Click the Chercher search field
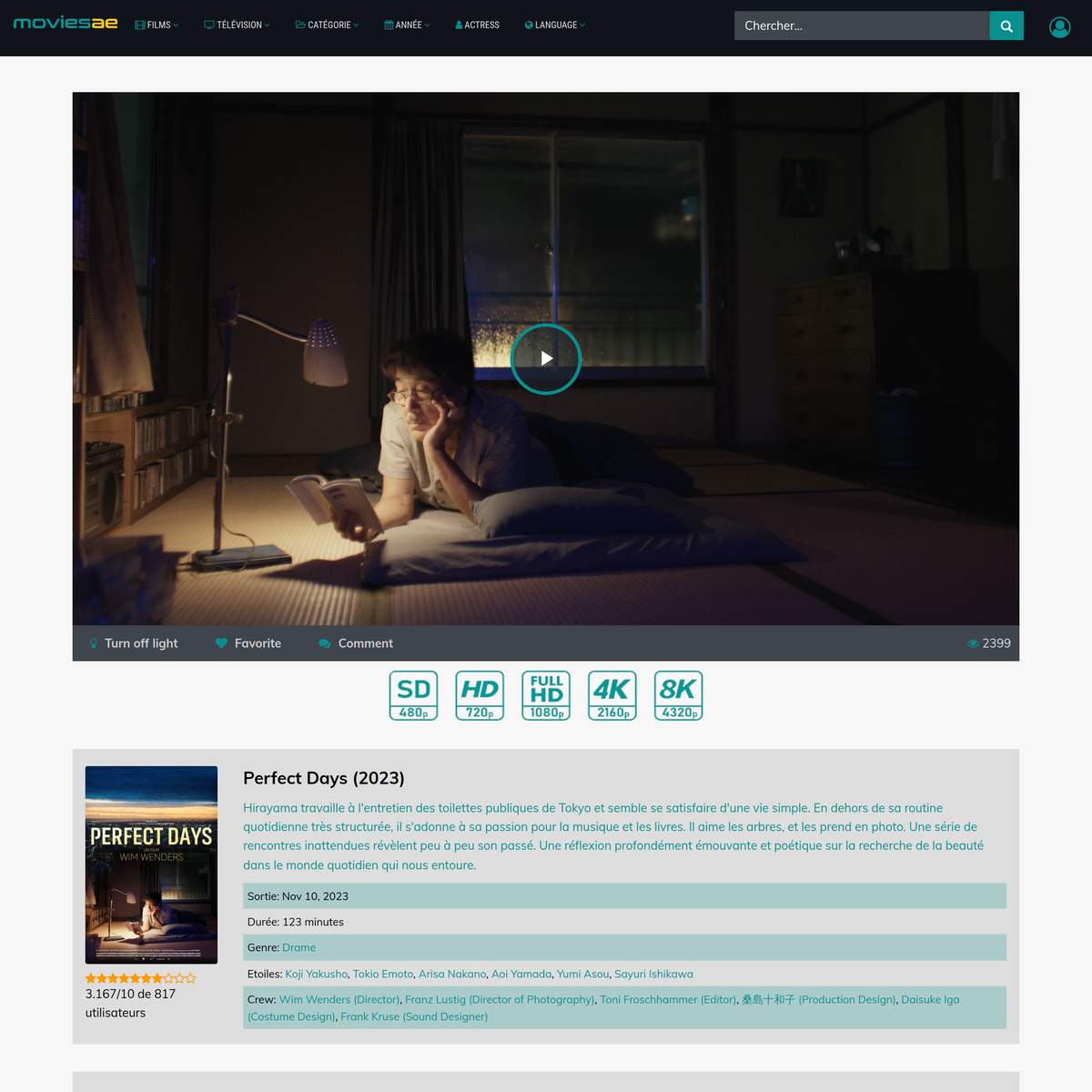1092x1092 pixels. coord(862,25)
